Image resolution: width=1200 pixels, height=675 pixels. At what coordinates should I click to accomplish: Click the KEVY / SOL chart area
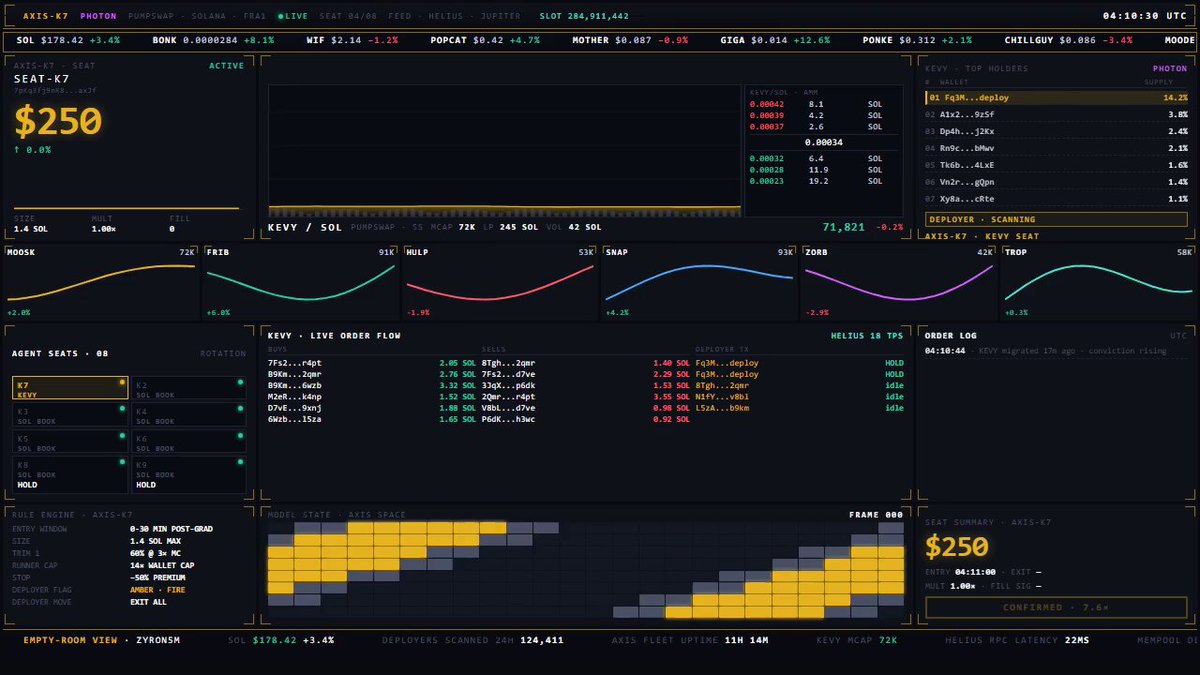pos(505,150)
